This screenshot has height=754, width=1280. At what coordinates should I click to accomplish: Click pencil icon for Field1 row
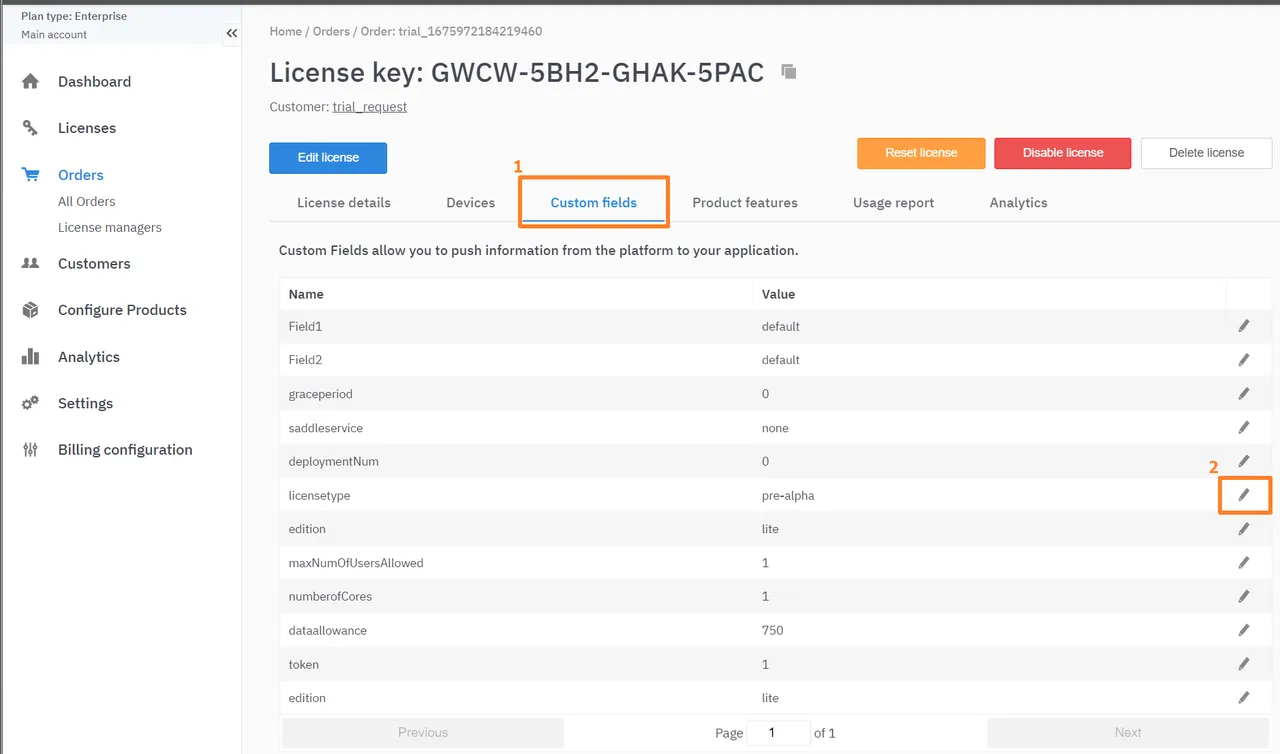coord(1244,326)
